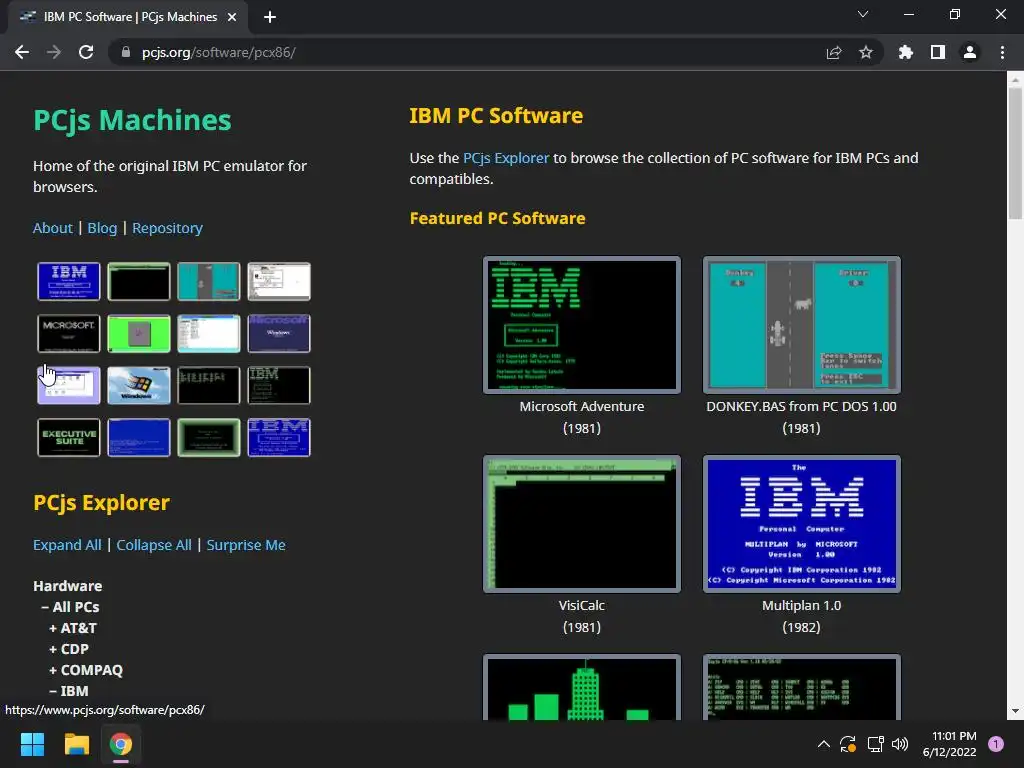Open the Chrome profile icon
Viewport: 1024px width, 768px height.
[969, 52]
